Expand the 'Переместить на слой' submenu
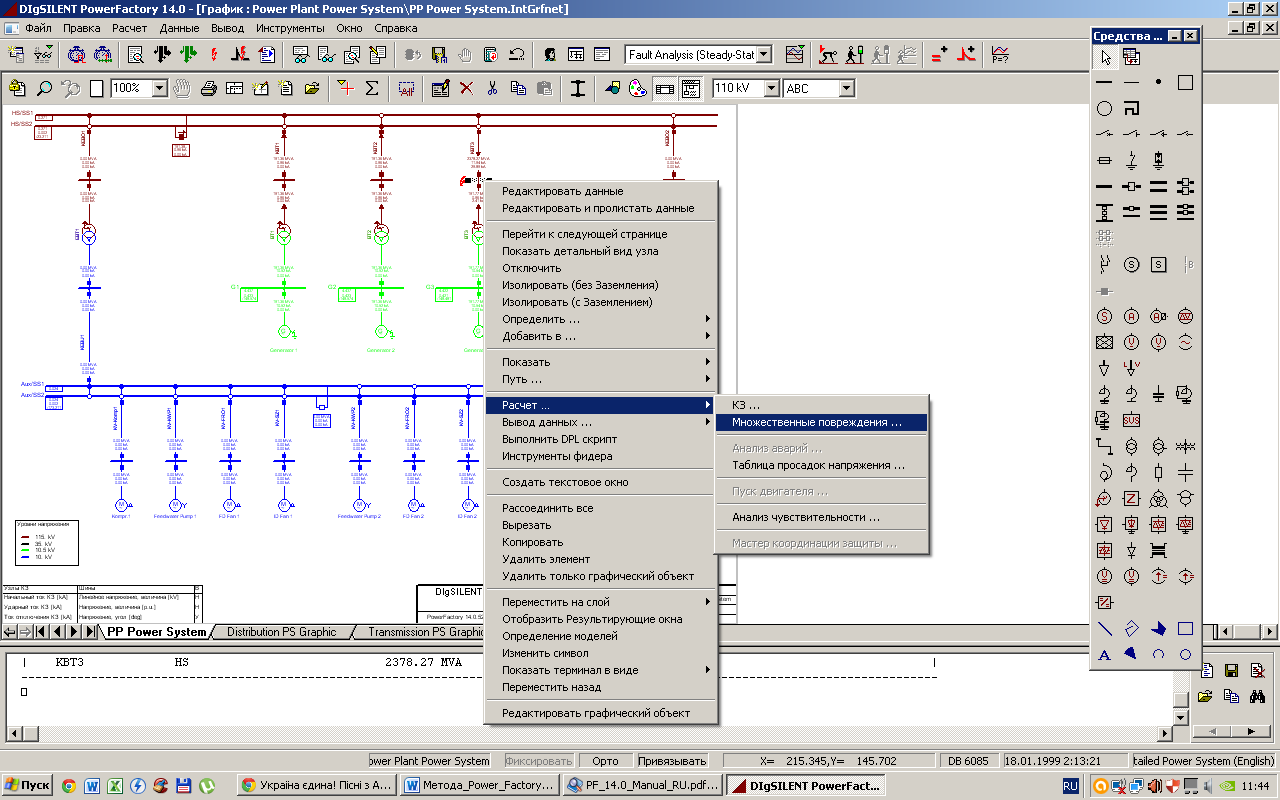This screenshot has width=1280, height=800. click(x=601, y=602)
